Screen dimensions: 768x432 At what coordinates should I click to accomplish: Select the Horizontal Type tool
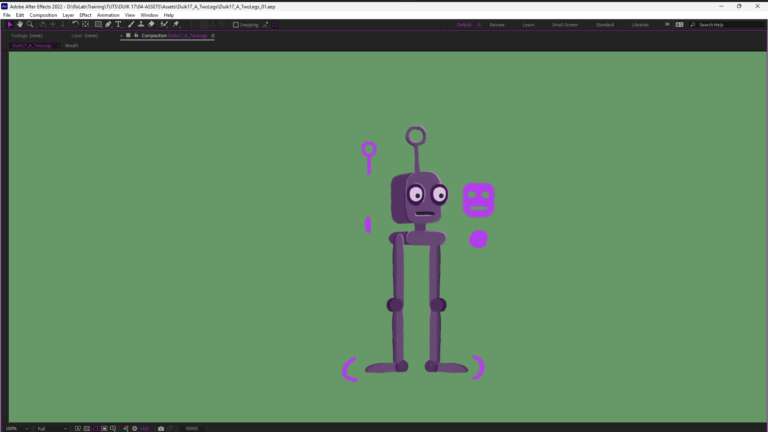(118, 24)
